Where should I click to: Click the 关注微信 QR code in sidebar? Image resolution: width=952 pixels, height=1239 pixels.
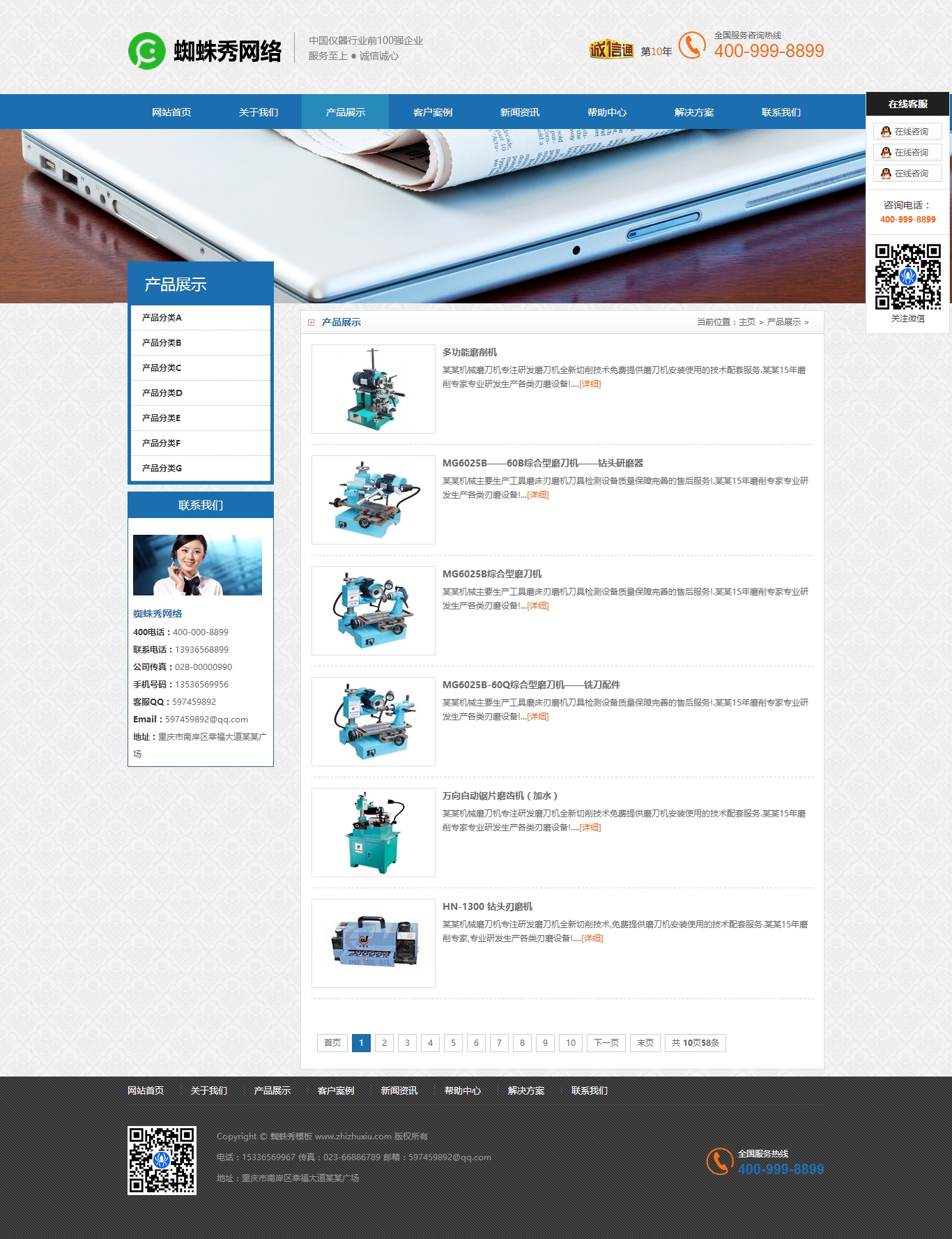click(907, 277)
